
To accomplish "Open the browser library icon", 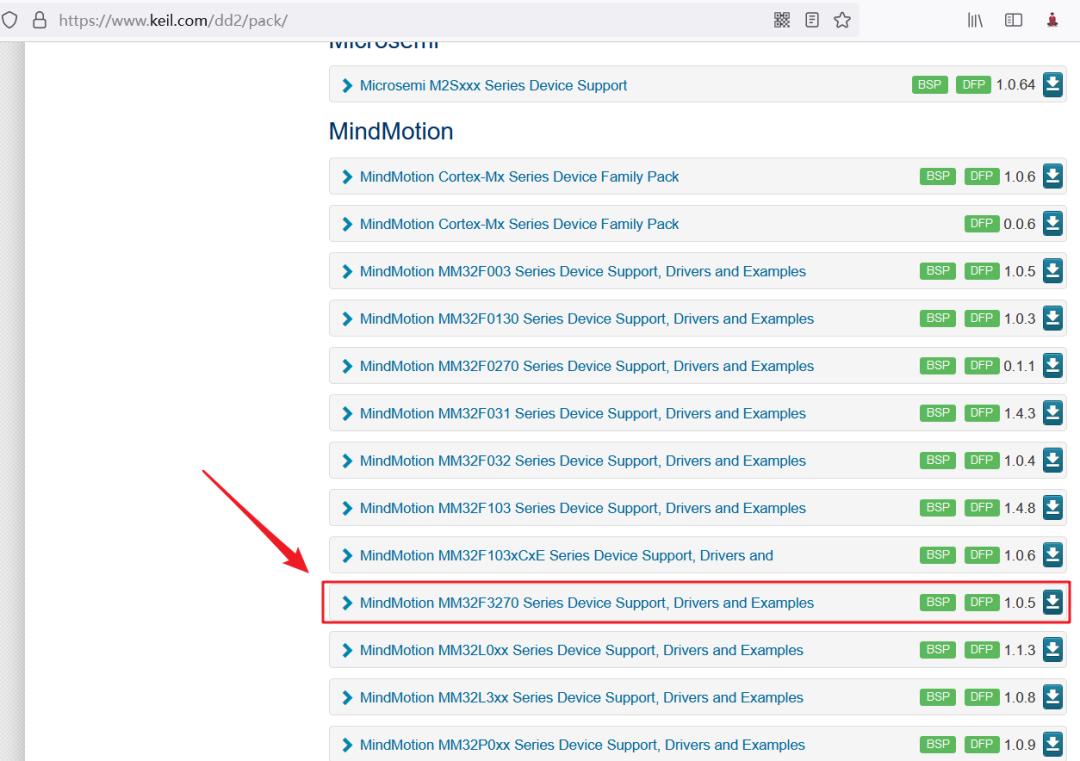I will (975, 20).
